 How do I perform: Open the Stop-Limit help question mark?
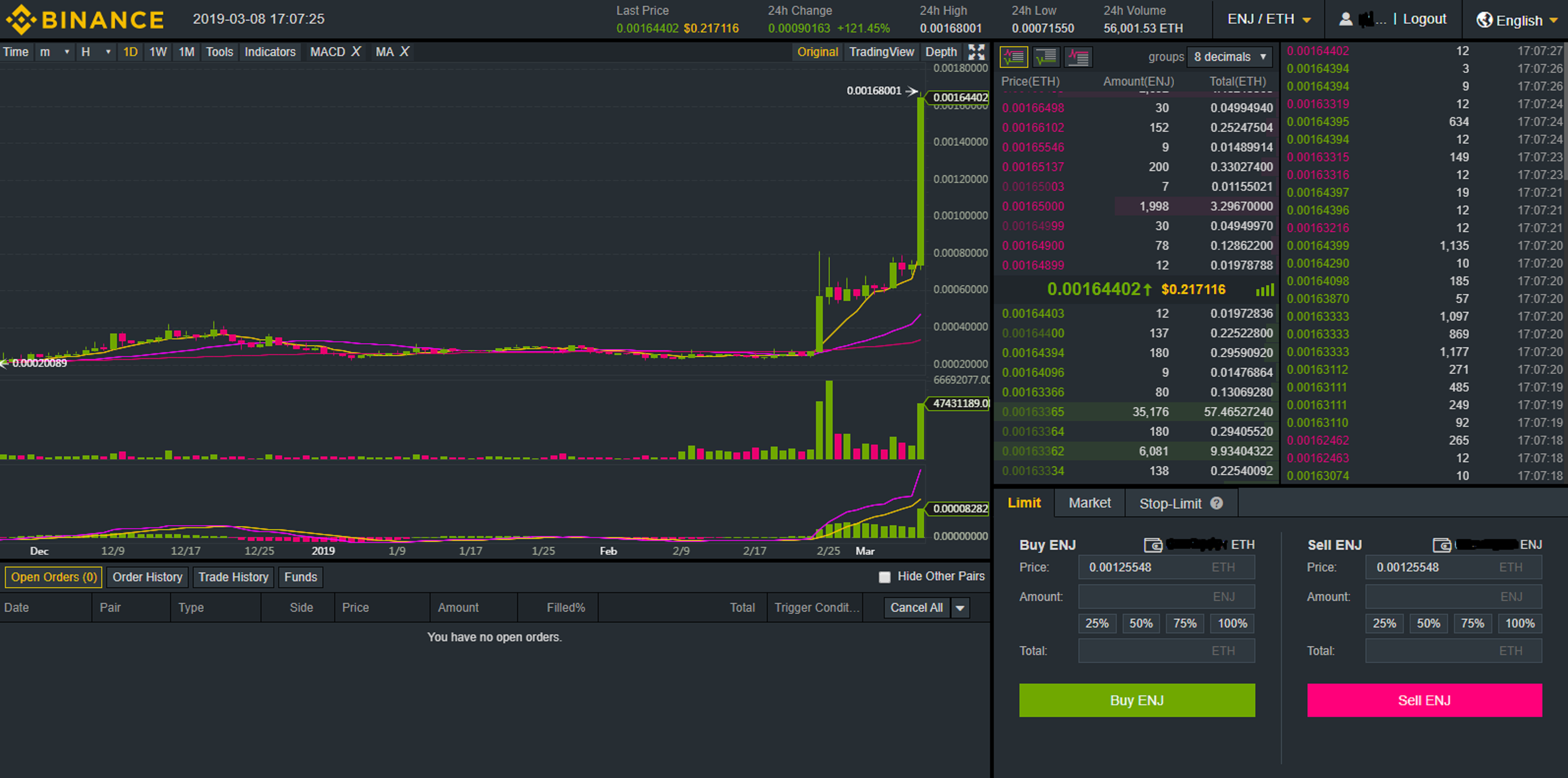coord(1216,504)
